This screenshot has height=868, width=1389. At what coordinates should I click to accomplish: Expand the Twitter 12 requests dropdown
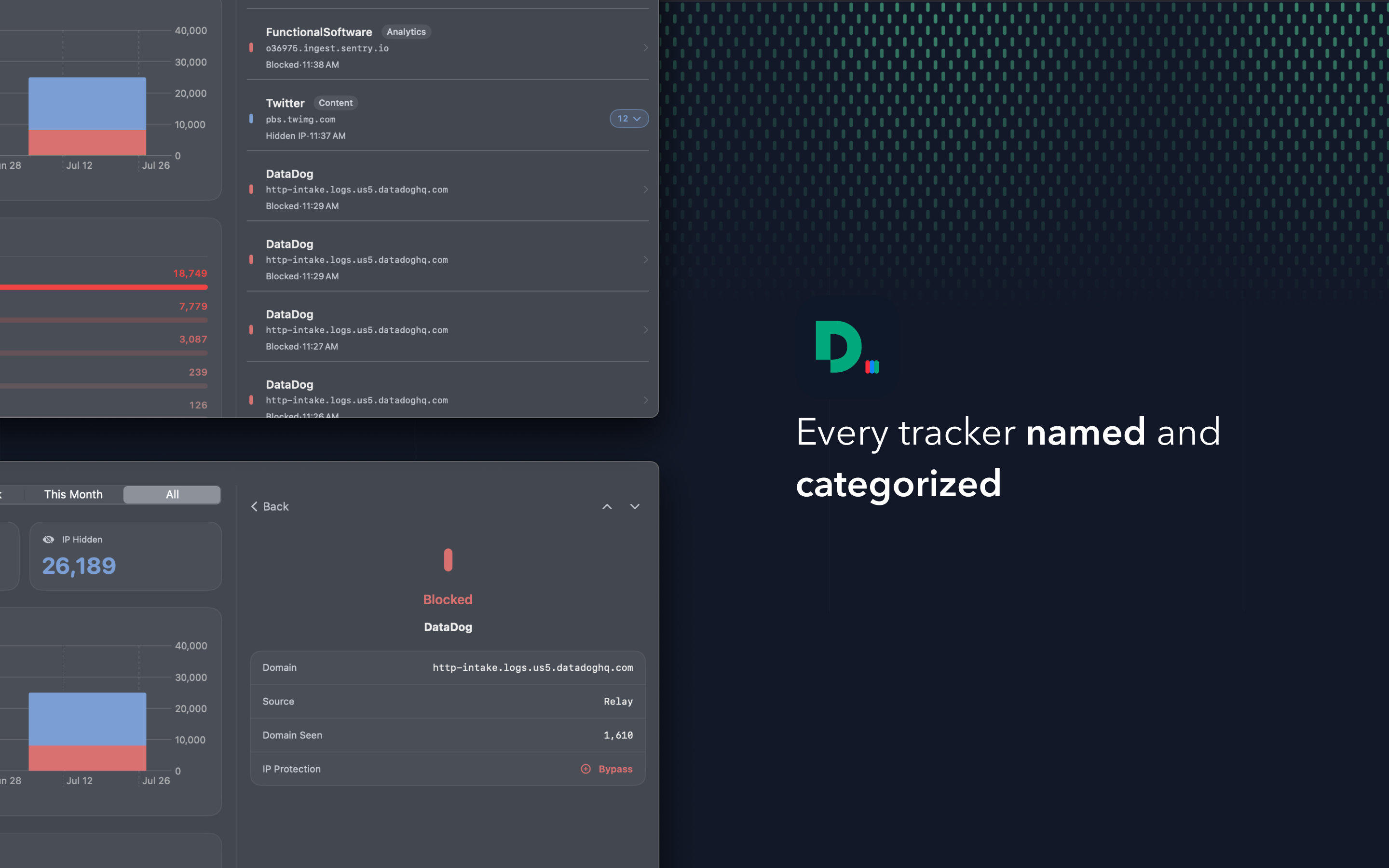(x=629, y=119)
